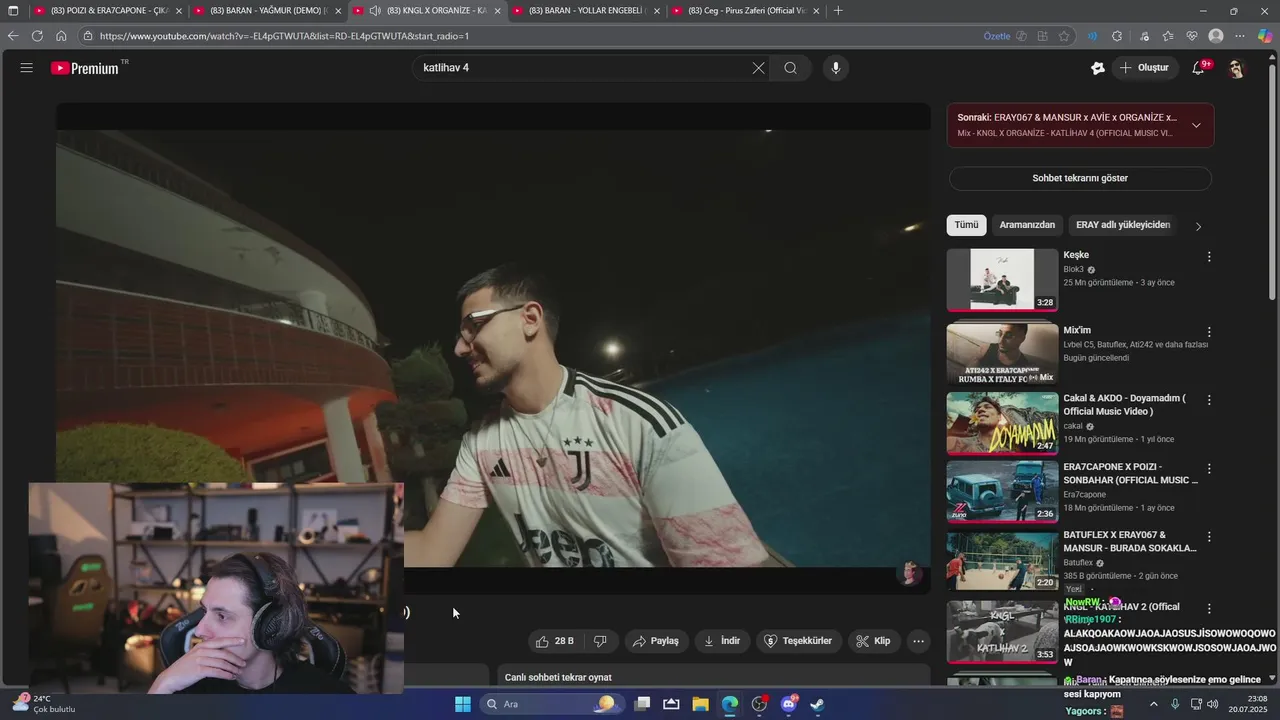Click the magnifier search button

[x=791, y=68]
